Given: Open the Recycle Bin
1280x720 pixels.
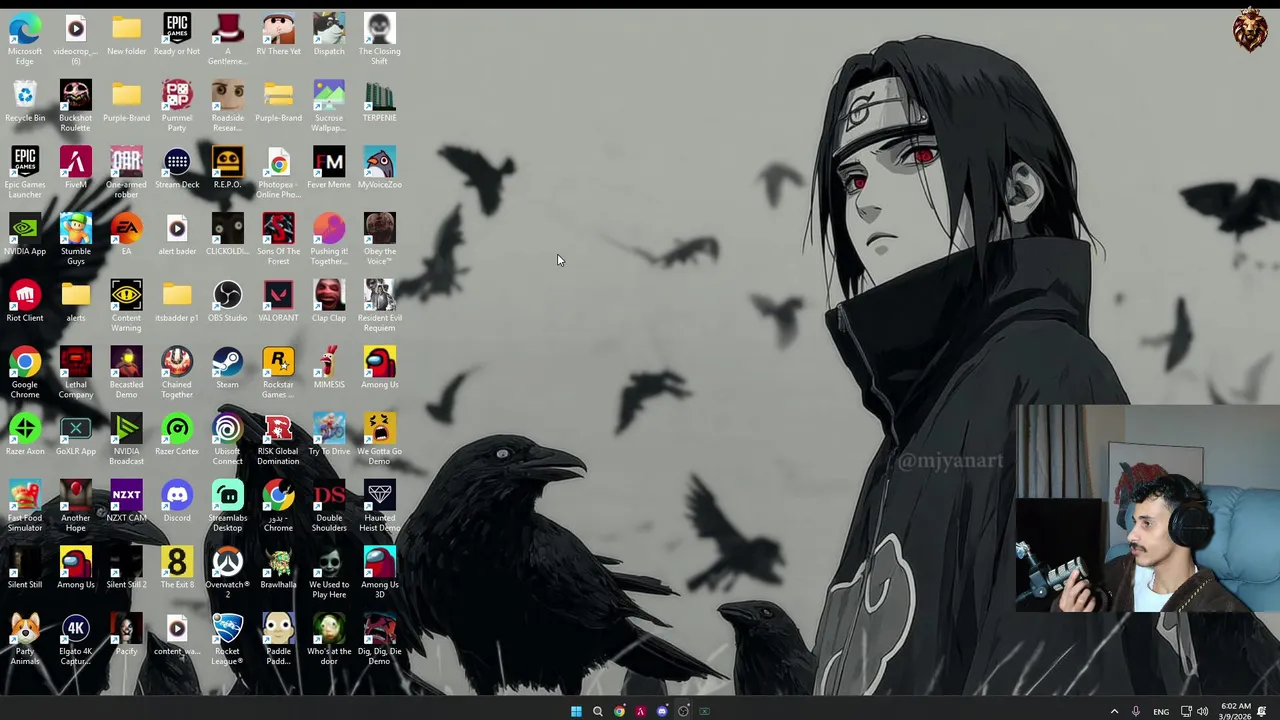Looking at the screenshot, I should point(25,101).
